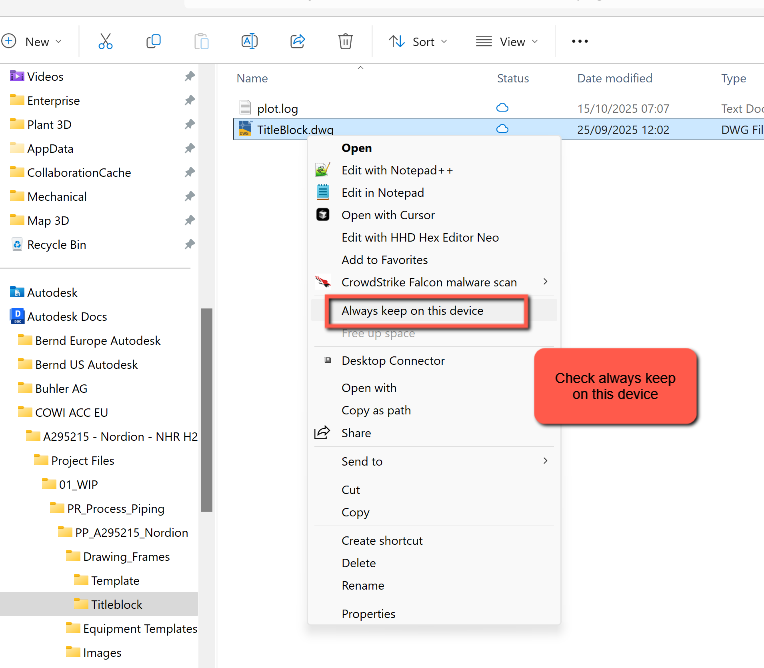Open COWI ACC EU folder
Screen dimensions: 764x668
(71, 413)
